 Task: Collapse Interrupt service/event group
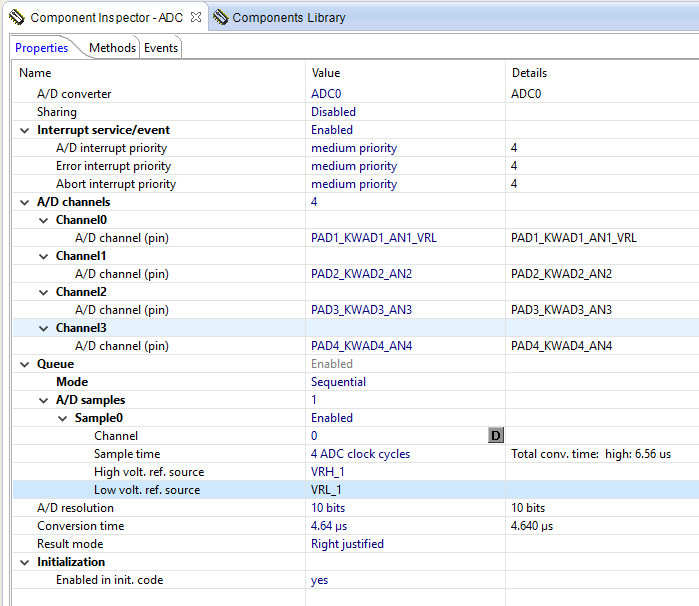(25, 130)
